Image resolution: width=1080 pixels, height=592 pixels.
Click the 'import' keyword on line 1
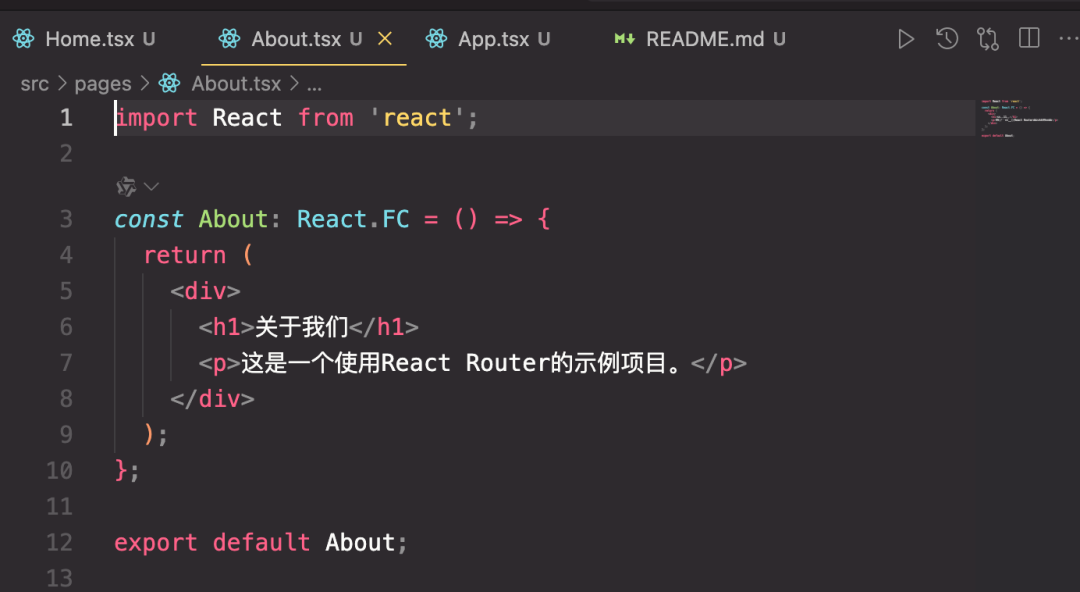[x=156, y=118]
